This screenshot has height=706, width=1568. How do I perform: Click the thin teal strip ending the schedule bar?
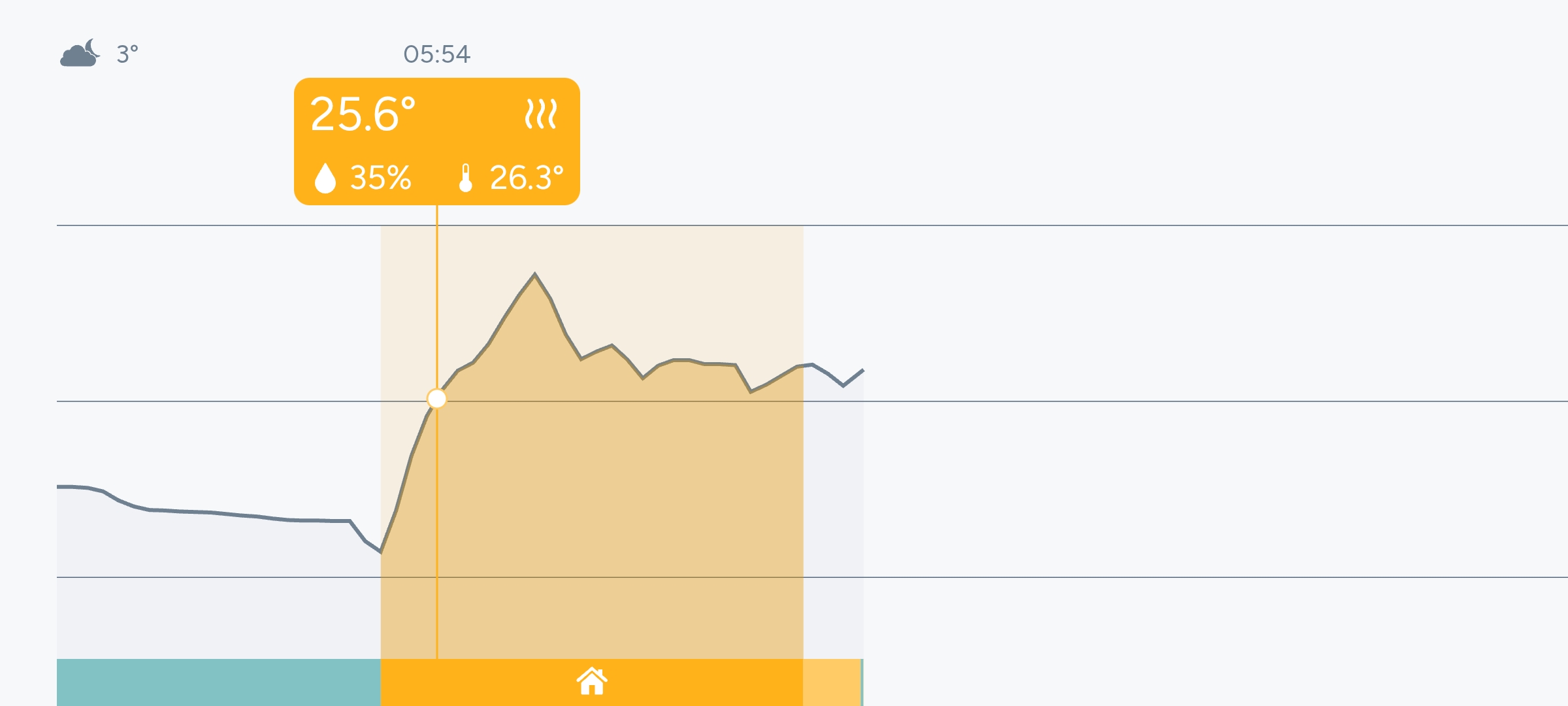[x=862, y=682]
